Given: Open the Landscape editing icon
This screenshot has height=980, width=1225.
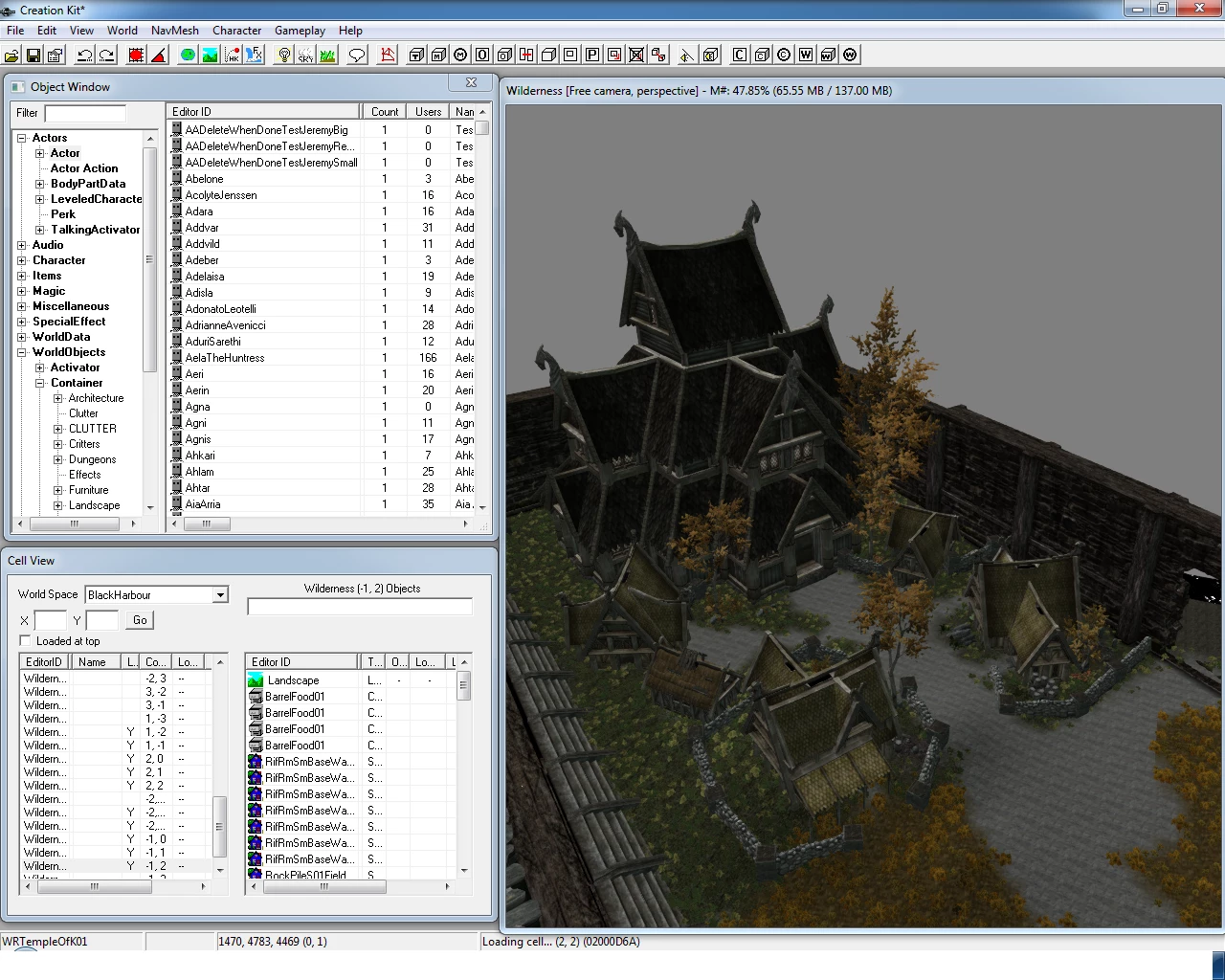Looking at the screenshot, I should pos(210,56).
